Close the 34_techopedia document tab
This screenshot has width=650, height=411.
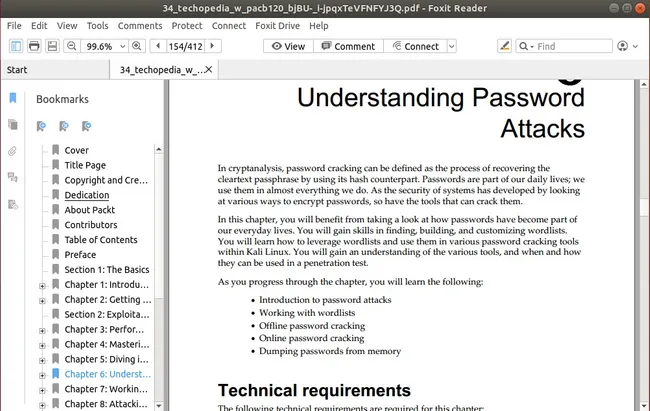pos(209,69)
